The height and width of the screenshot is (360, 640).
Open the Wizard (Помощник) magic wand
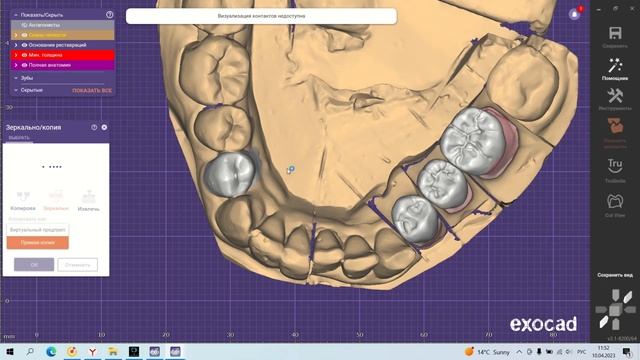615,65
